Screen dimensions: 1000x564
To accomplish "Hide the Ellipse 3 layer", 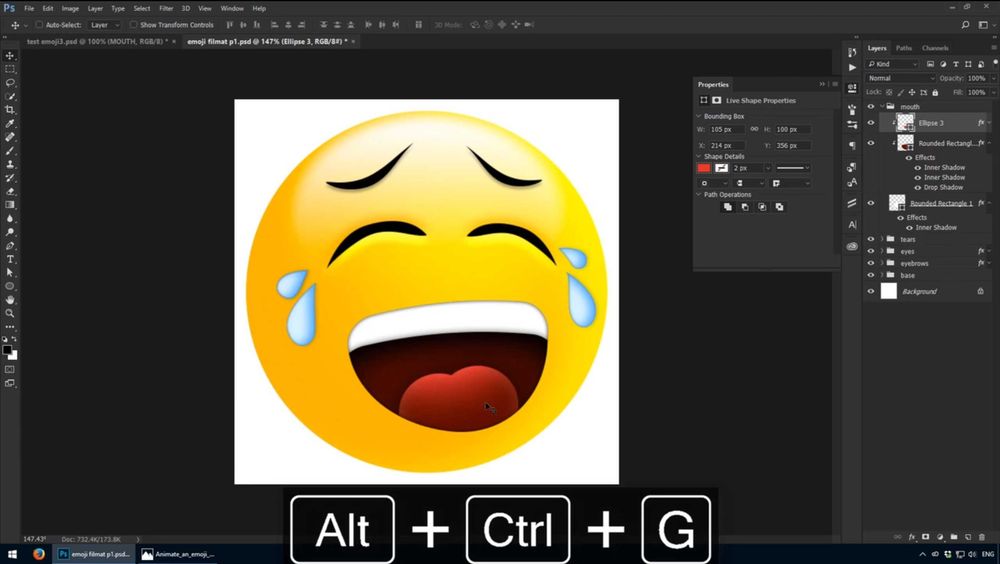I will coord(871,122).
